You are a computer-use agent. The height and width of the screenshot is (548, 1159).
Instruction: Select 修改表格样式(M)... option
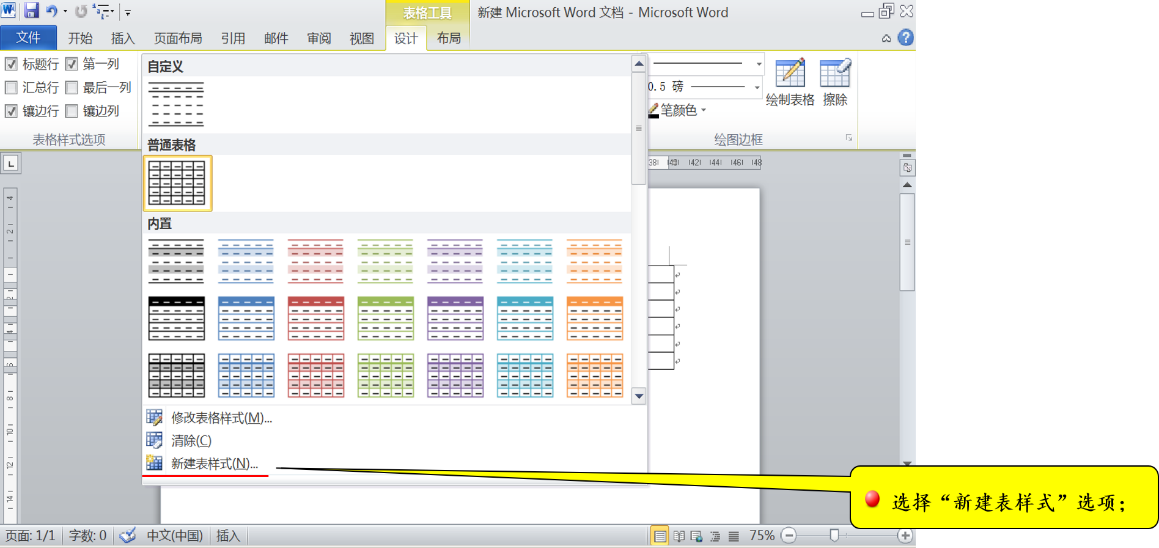pyautogui.click(x=221, y=418)
